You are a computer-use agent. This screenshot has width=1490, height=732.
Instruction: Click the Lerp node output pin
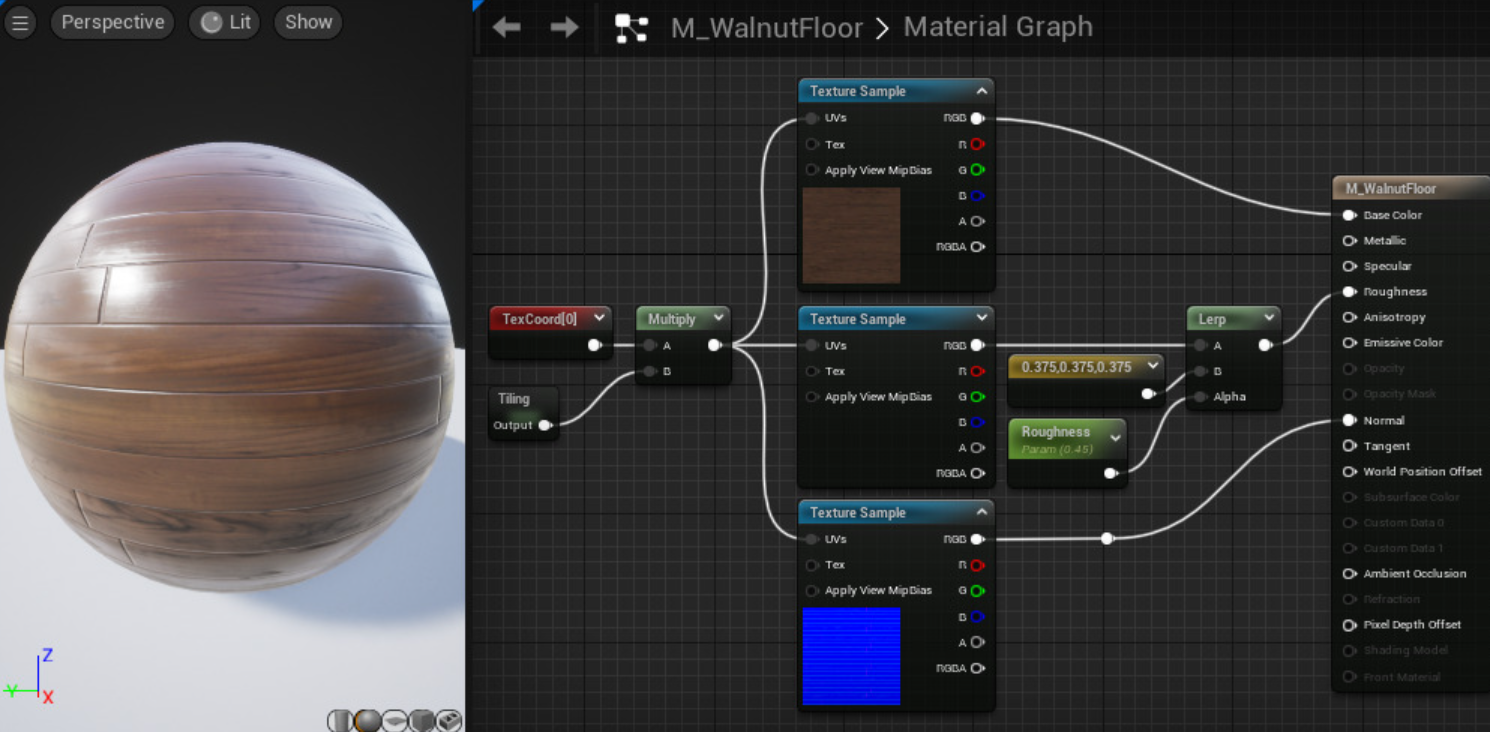click(1265, 345)
